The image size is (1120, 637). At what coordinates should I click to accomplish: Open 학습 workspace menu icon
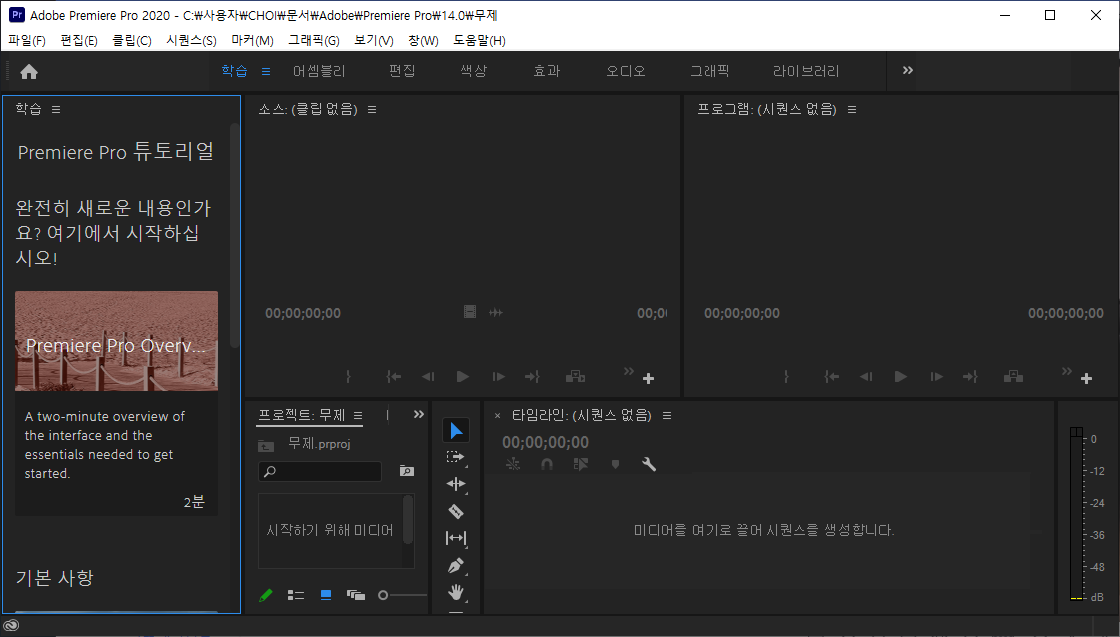click(x=266, y=71)
